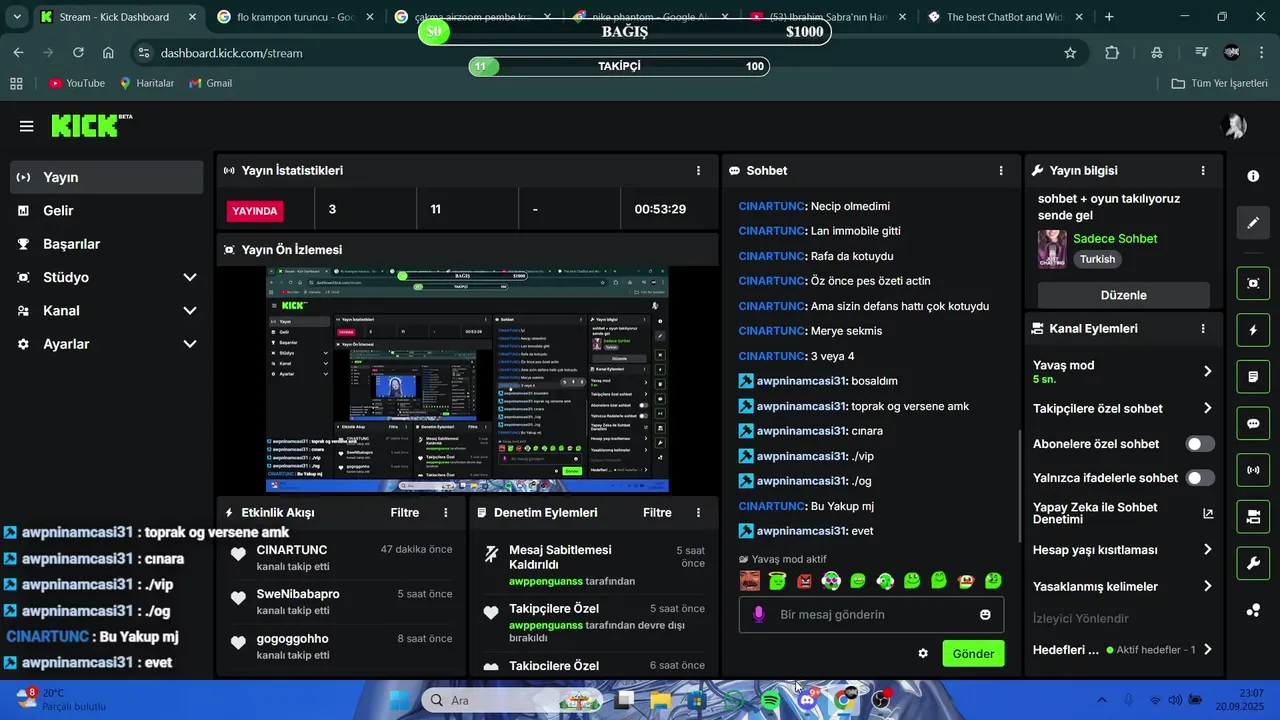
Task: Click the stream preview thumbnail
Action: pos(467,379)
